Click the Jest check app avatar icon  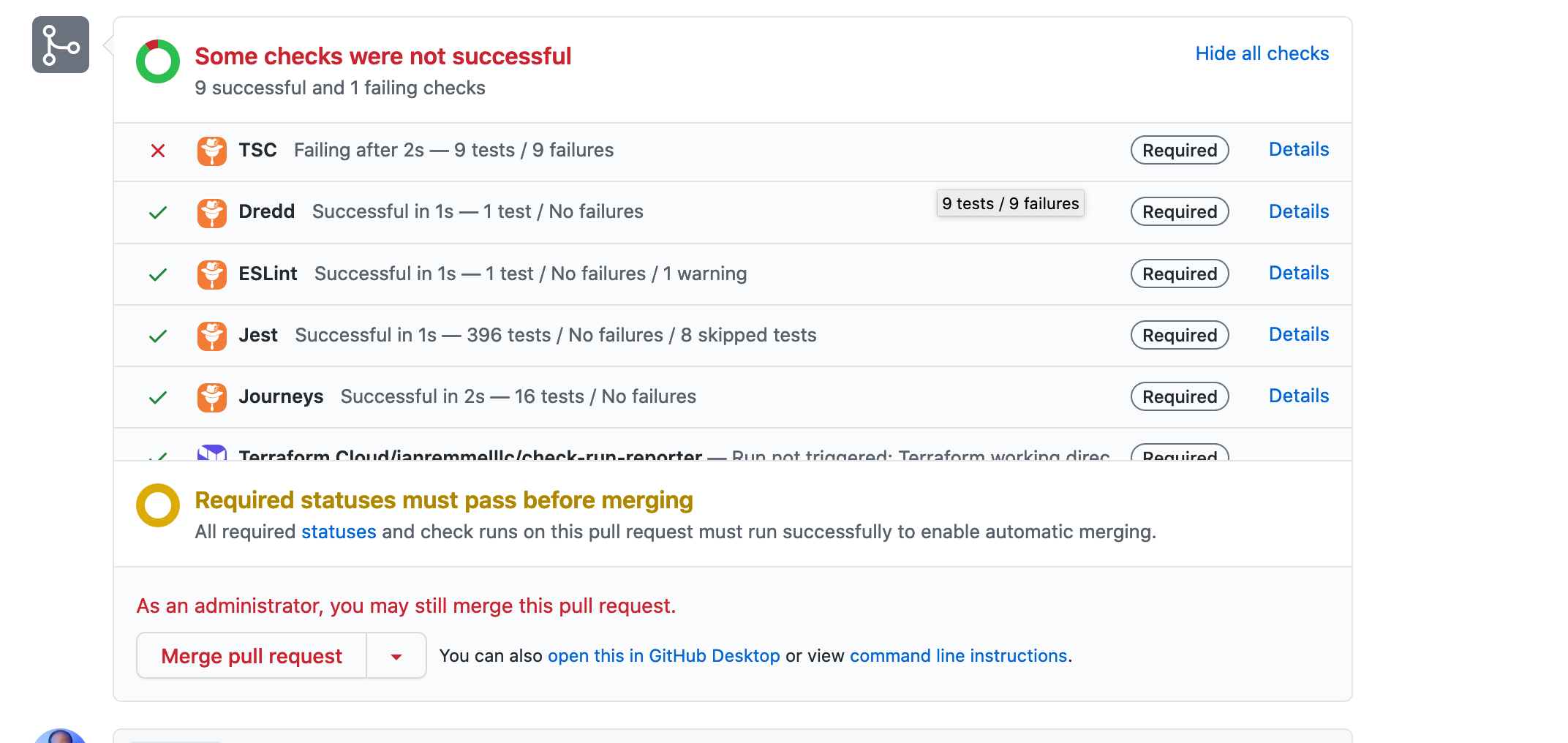pyautogui.click(x=212, y=336)
